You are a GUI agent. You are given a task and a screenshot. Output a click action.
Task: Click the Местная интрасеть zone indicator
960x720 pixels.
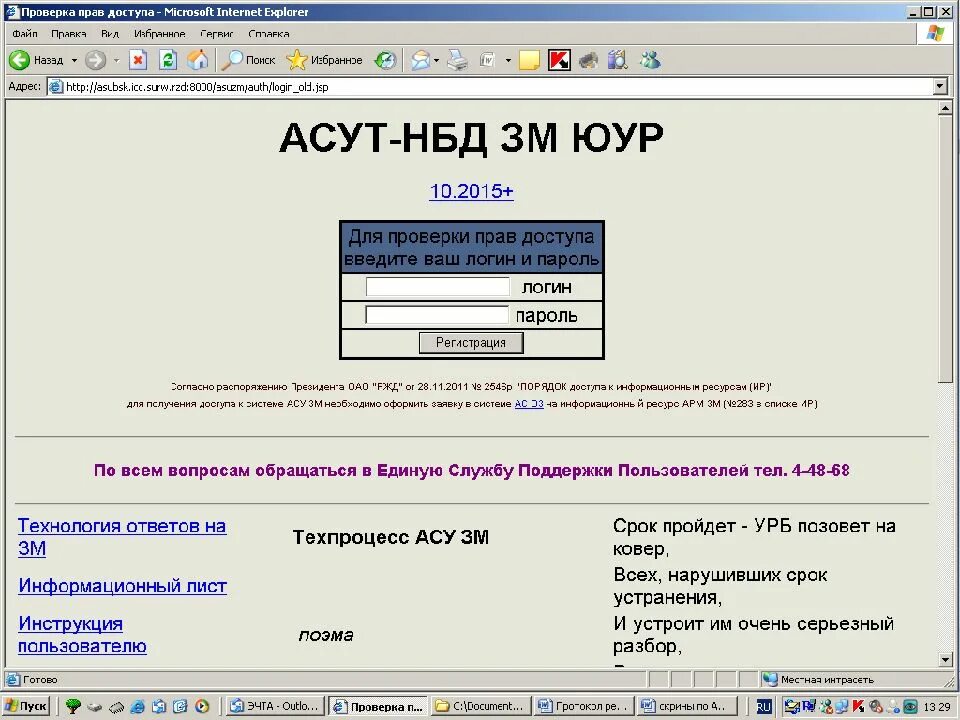click(x=819, y=679)
